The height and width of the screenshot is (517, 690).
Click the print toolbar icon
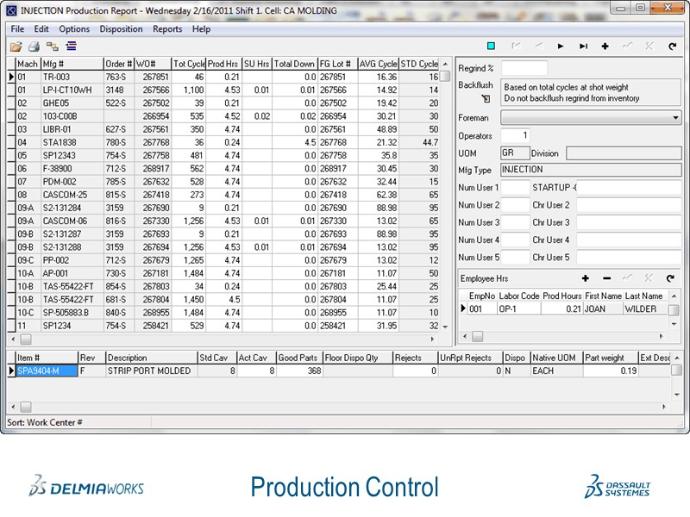(x=34, y=46)
